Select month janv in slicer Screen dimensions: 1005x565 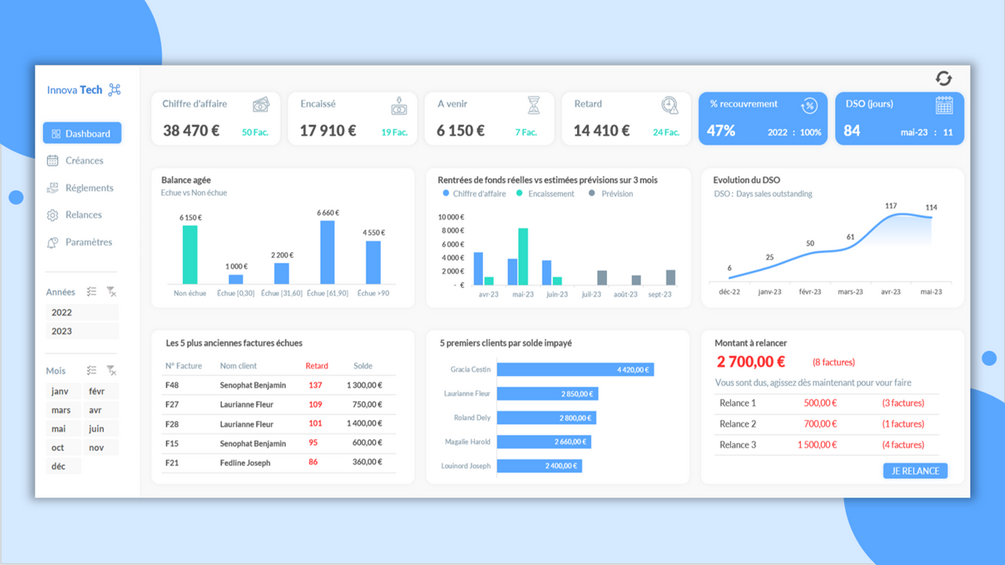tap(63, 391)
